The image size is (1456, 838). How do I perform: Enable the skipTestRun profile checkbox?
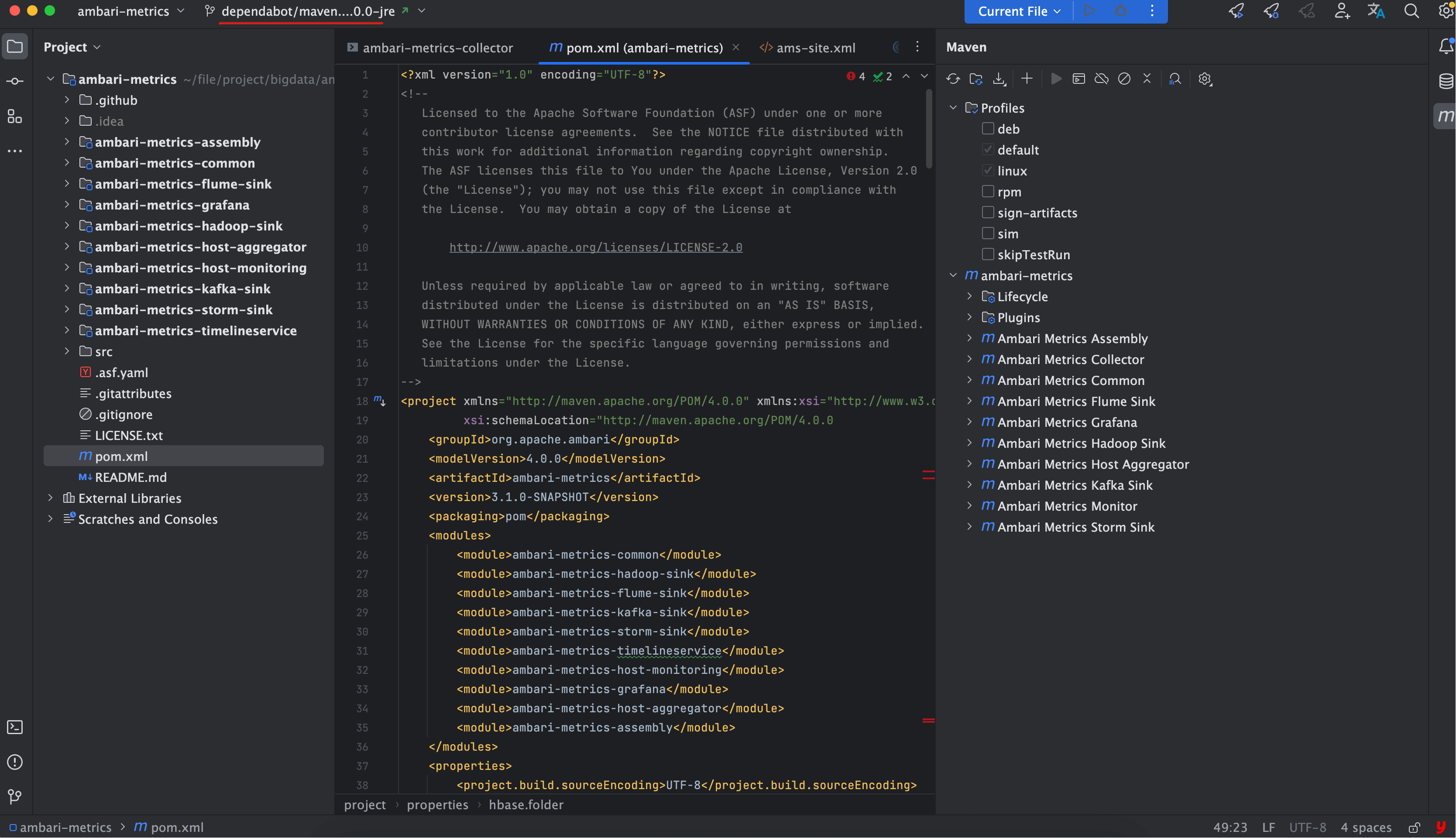[x=988, y=254]
